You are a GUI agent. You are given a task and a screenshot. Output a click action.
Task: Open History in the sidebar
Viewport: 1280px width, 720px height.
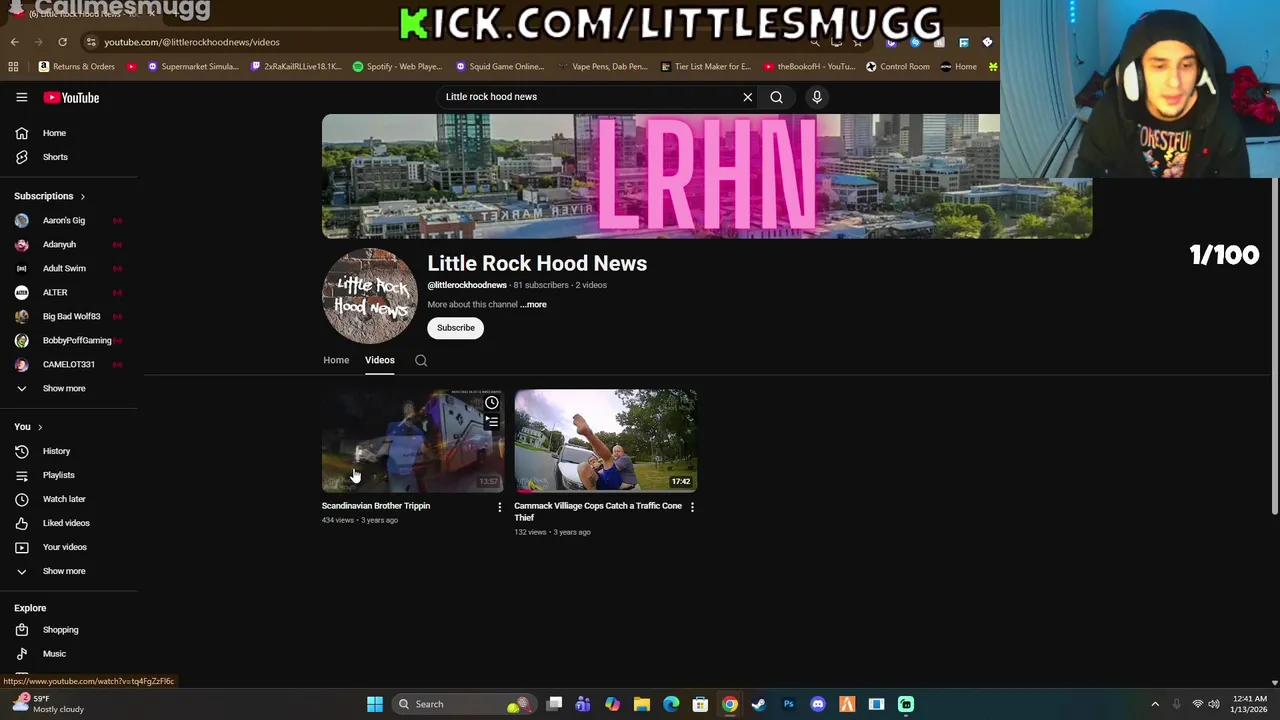(56, 451)
